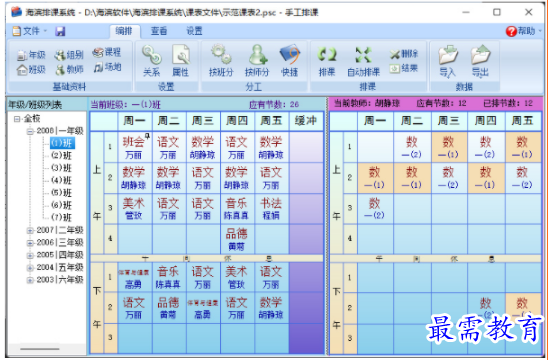
Task: Click the 班会 cell on Monday morning
Action: [134, 147]
